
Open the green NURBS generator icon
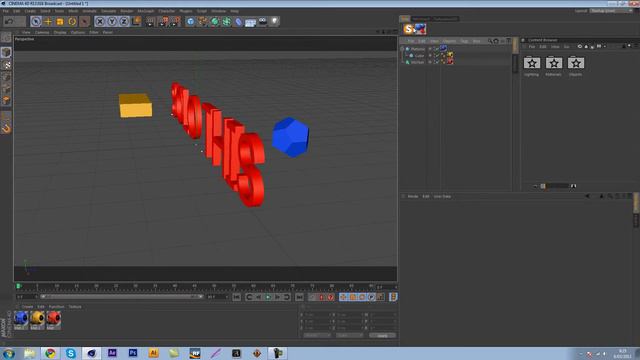(x=215, y=21)
